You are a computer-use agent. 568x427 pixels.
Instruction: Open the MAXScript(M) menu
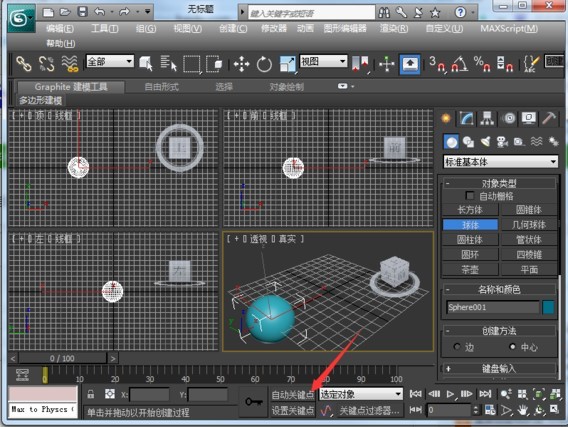509,28
